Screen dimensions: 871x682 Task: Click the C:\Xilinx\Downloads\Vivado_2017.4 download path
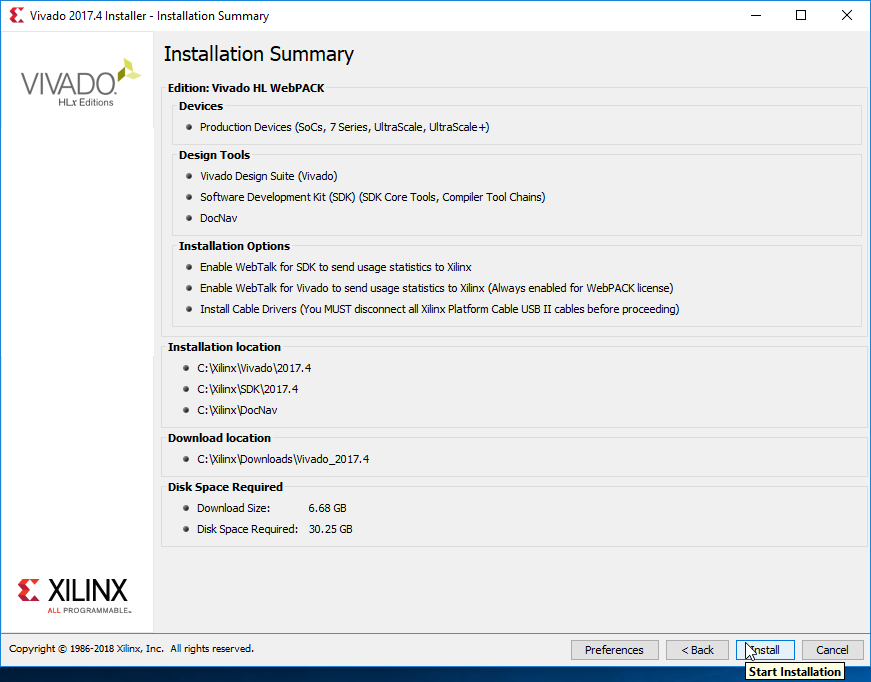point(283,459)
